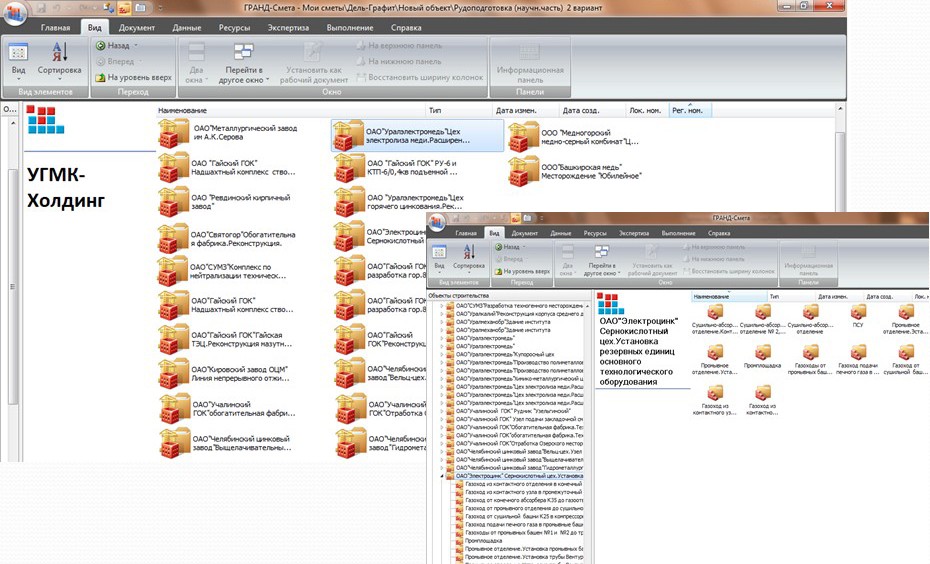Open the ОАО "Металлургический завод им А.К.Серова" folder
This screenshot has width=930, height=564.
[x=174, y=134]
